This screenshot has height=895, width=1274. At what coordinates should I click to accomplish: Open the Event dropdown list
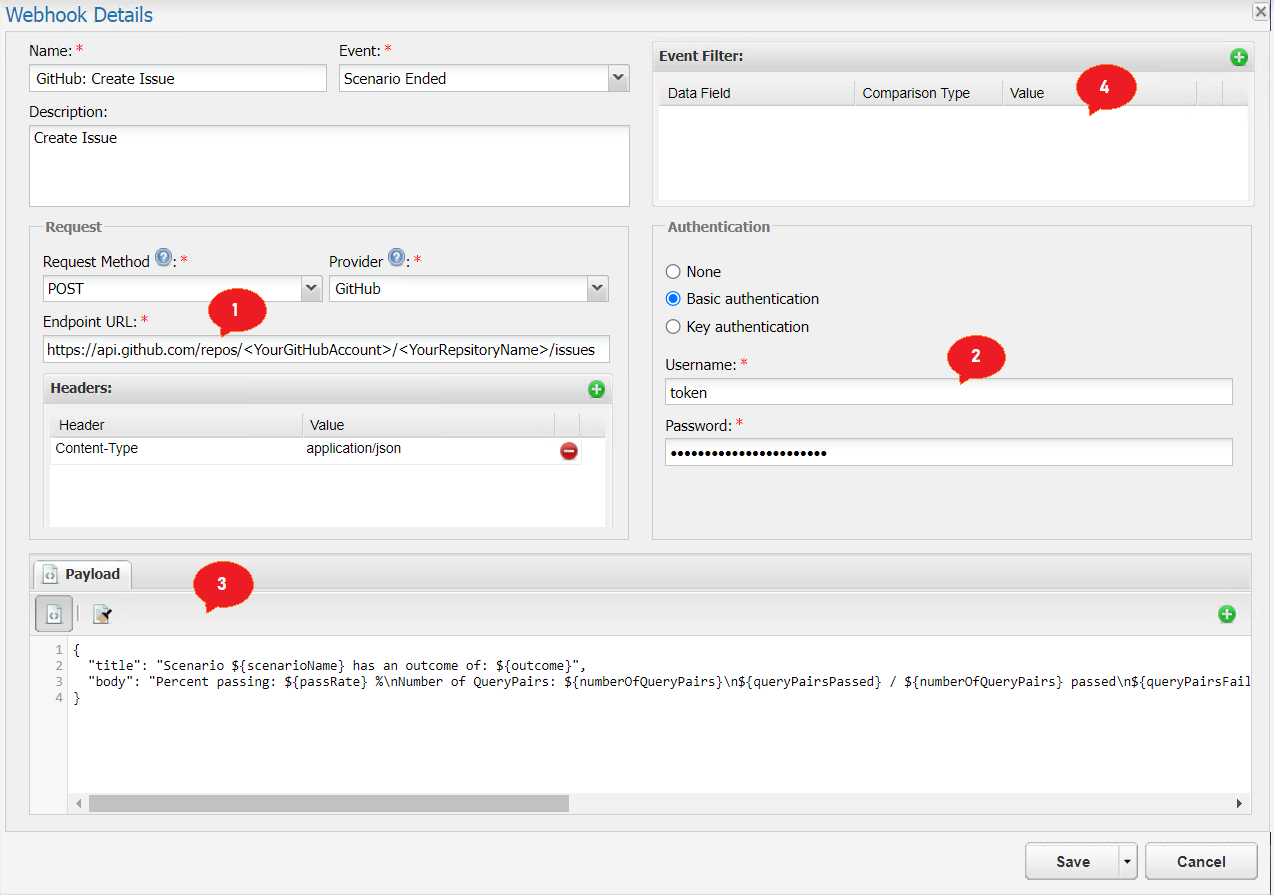click(618, 78)
